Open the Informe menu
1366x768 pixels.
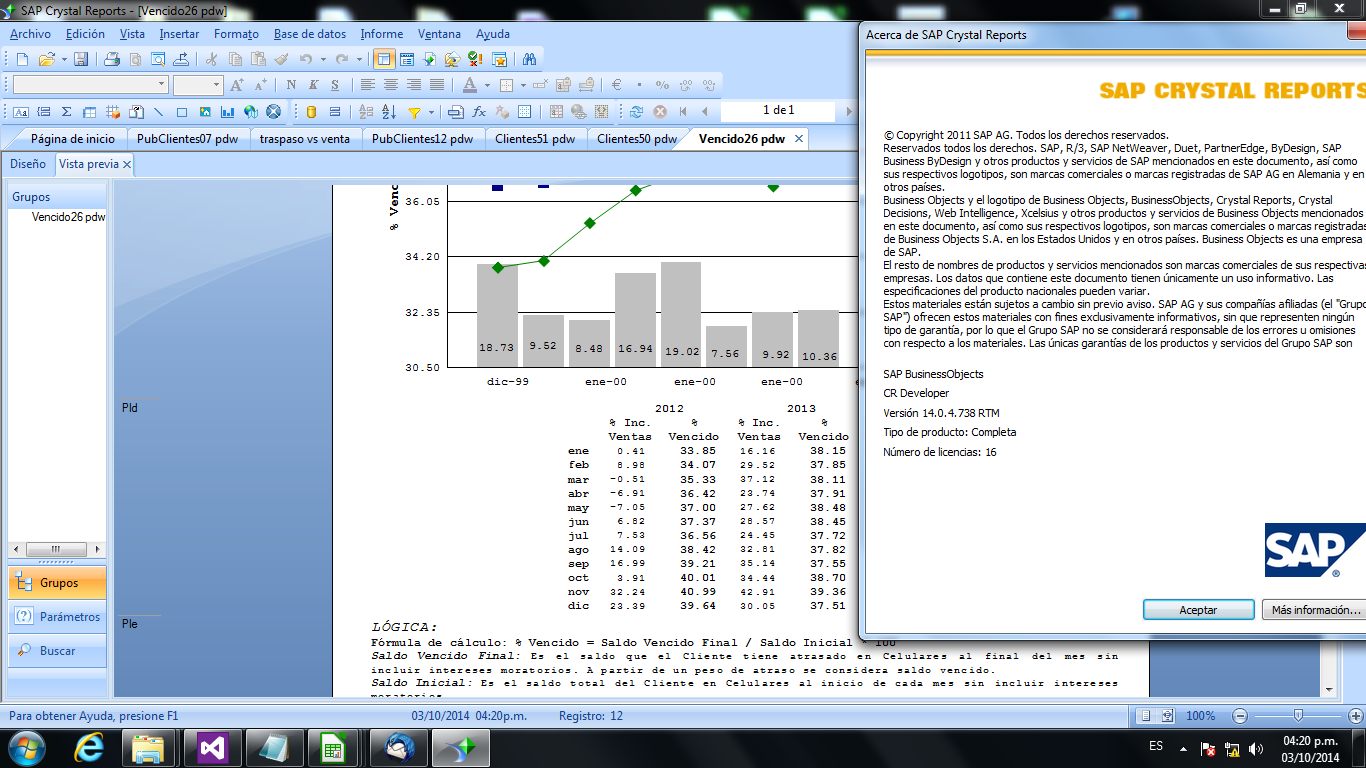pyautogui.click(x=381, y=34)
